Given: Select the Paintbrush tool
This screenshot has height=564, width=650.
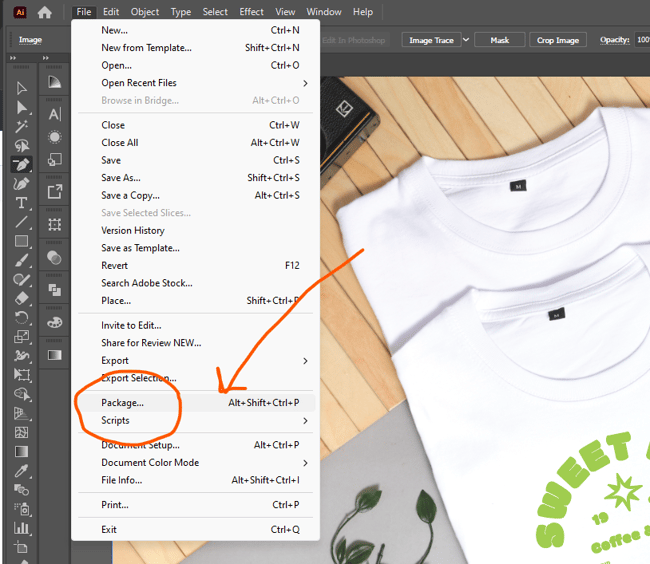Looking at the screenshot, I should [x=22, y=260].
